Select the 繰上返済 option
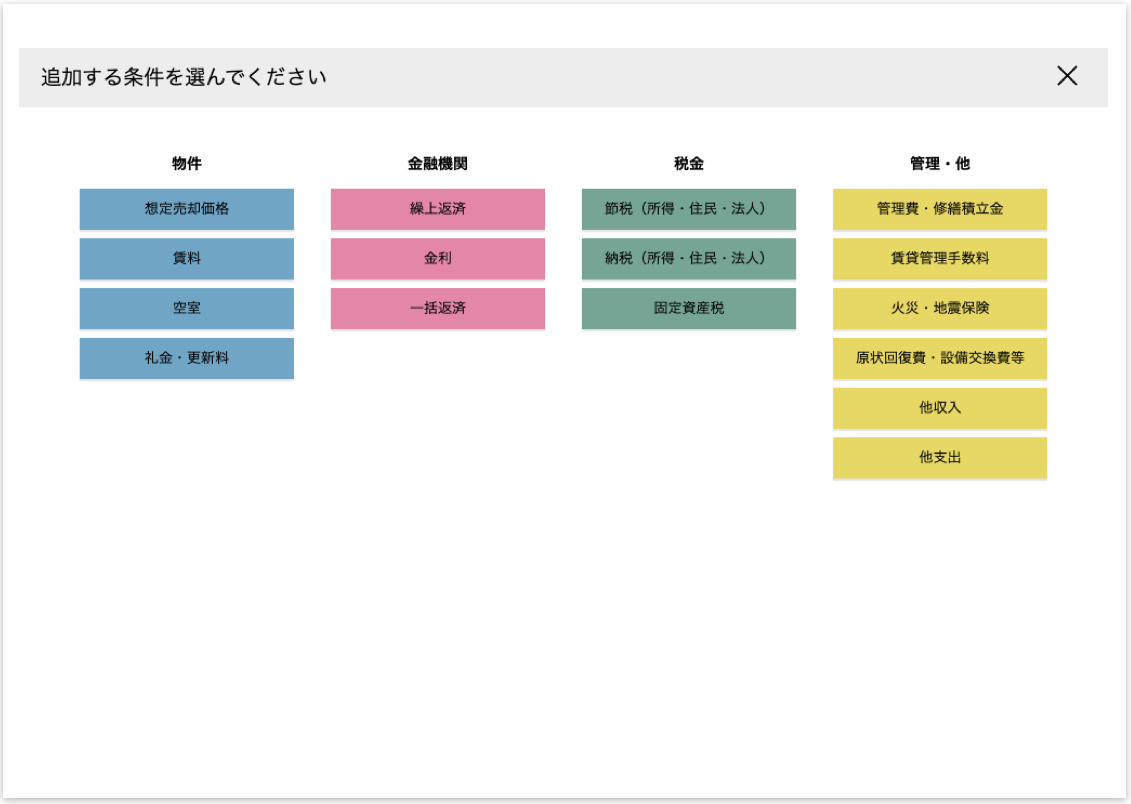The image size is (1131, 804). click(x=438, y=209)
